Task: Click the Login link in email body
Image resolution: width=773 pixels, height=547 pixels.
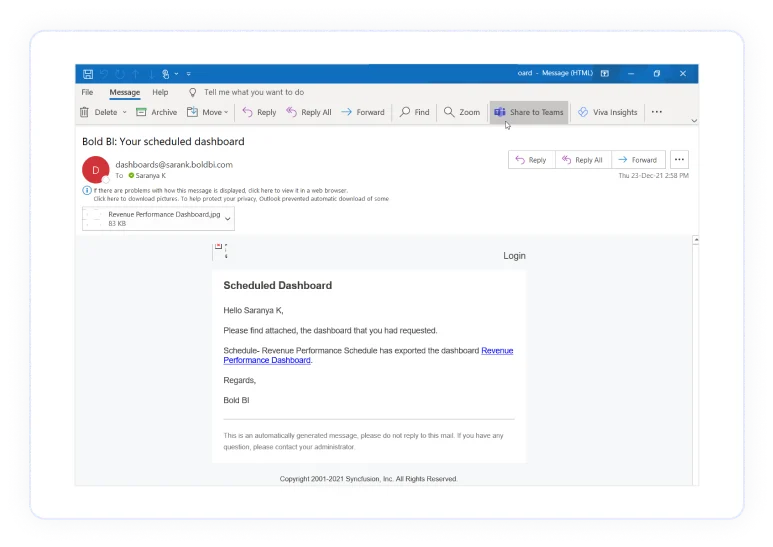Action: tap(514, 256)
